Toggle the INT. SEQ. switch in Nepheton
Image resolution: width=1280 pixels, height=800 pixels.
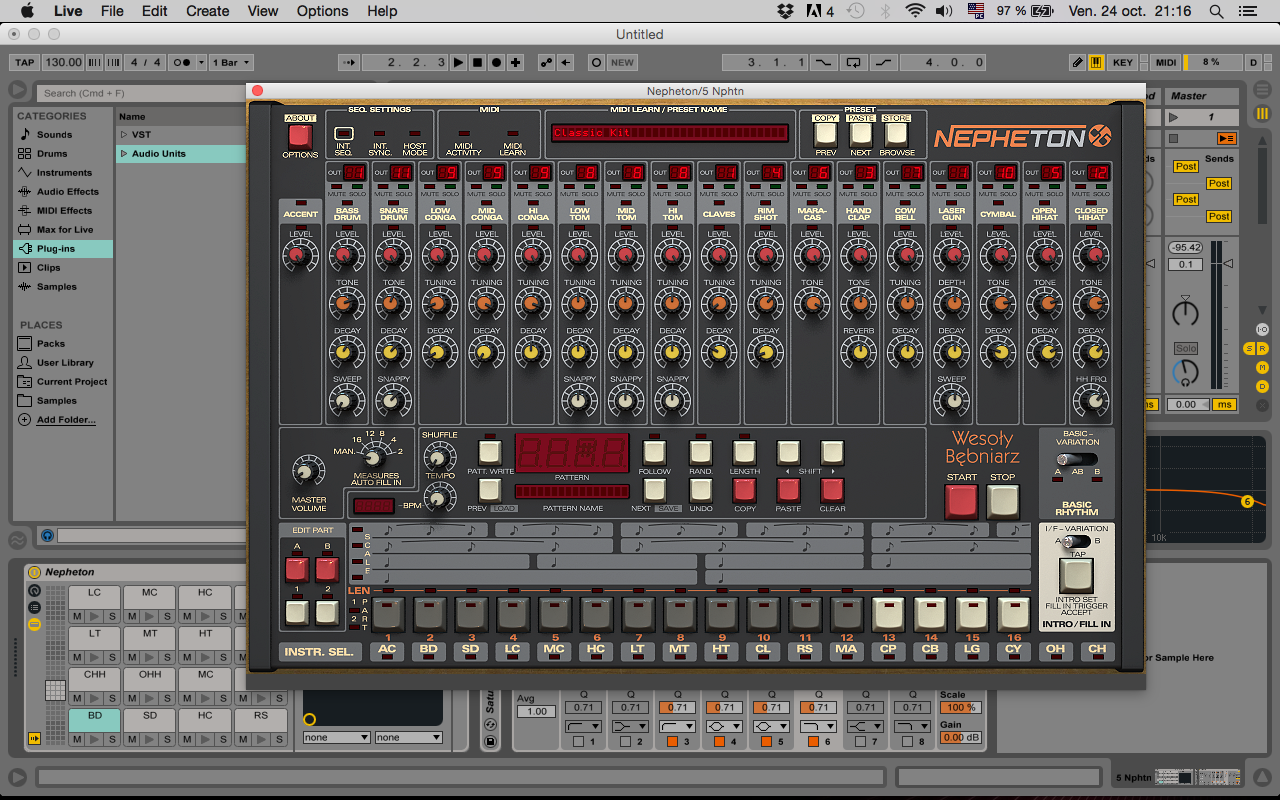[343, 133]
